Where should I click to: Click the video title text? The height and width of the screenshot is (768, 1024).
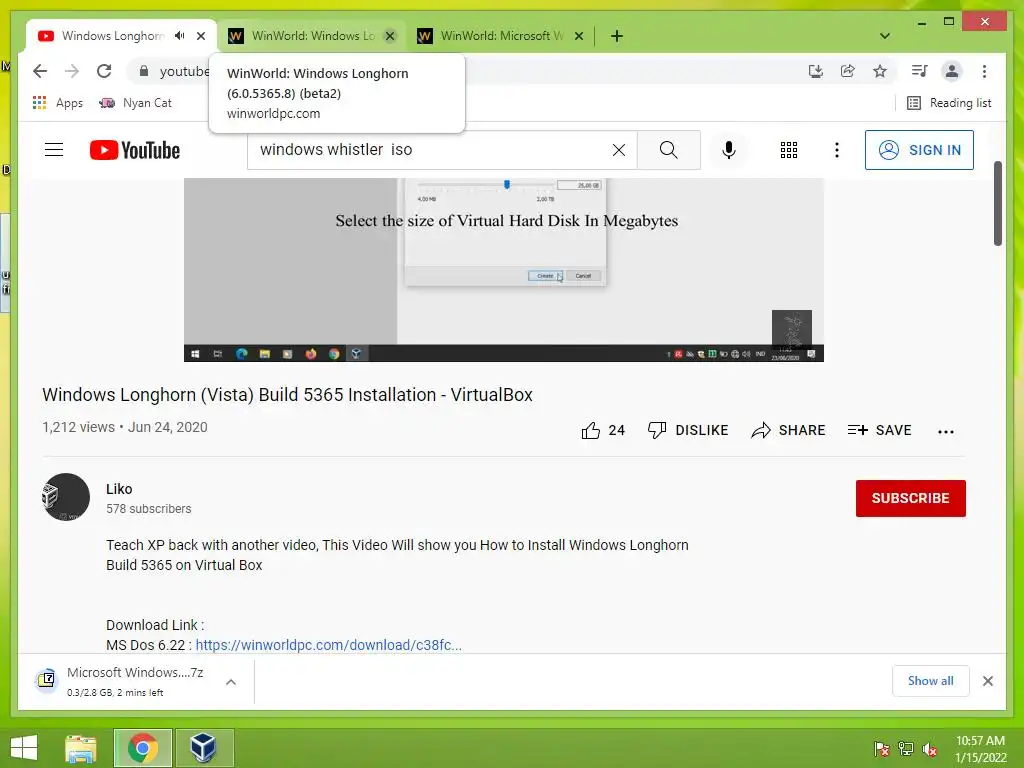point(287,395)
